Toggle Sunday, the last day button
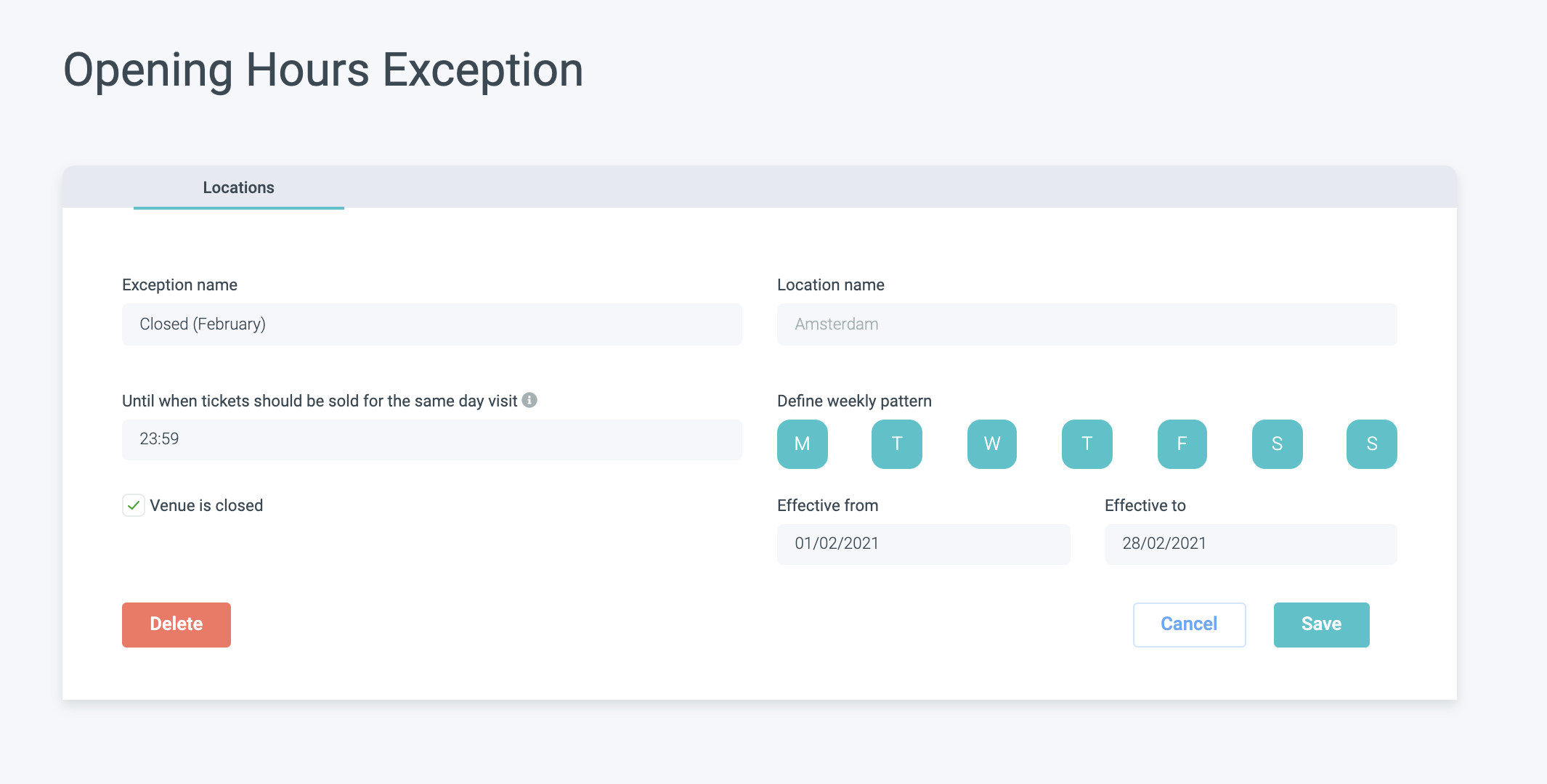Image resolution: width=1547 pixels, height=784 pixels. point(1371,444)
